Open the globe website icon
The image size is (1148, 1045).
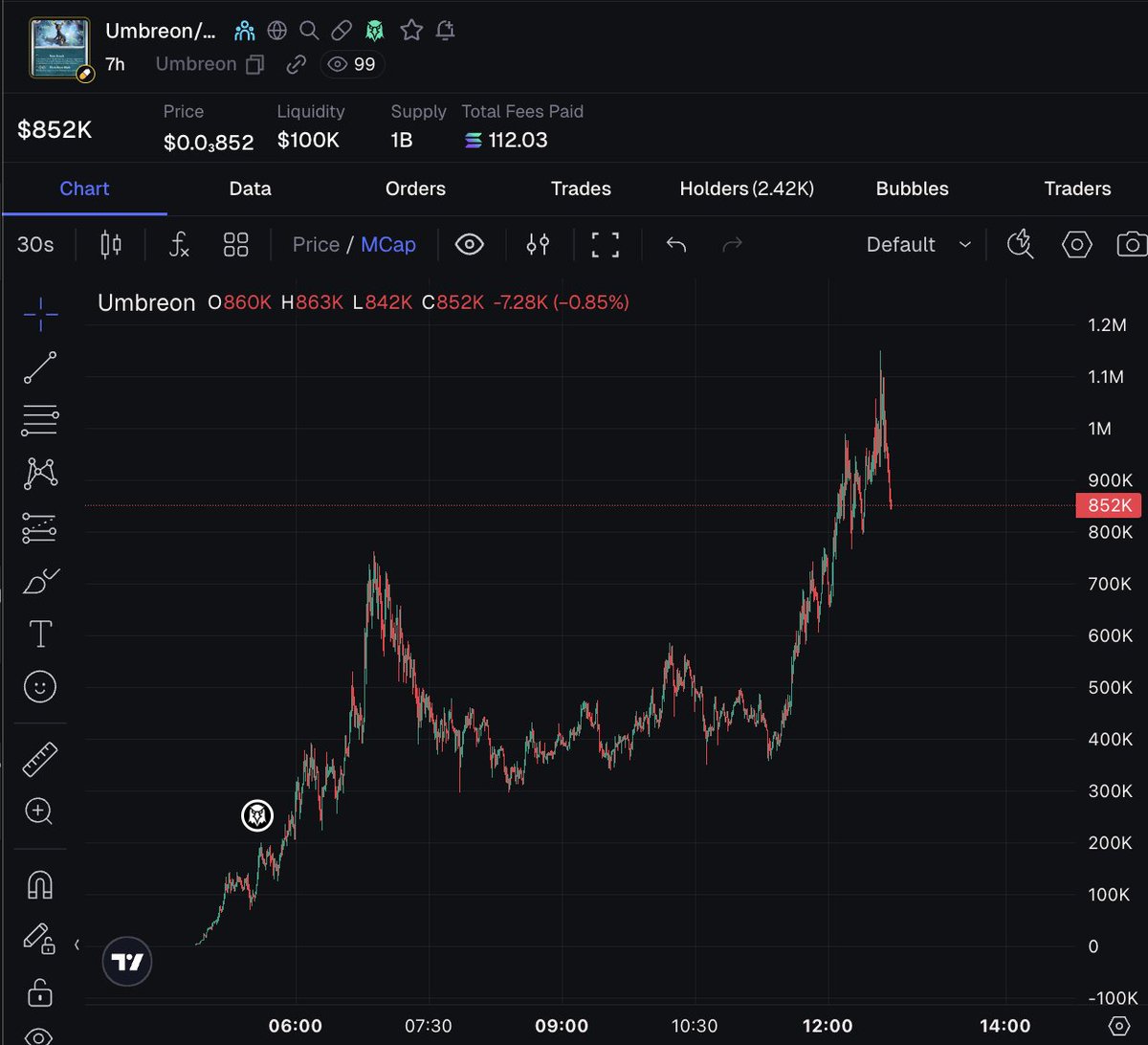pos(277,31)
